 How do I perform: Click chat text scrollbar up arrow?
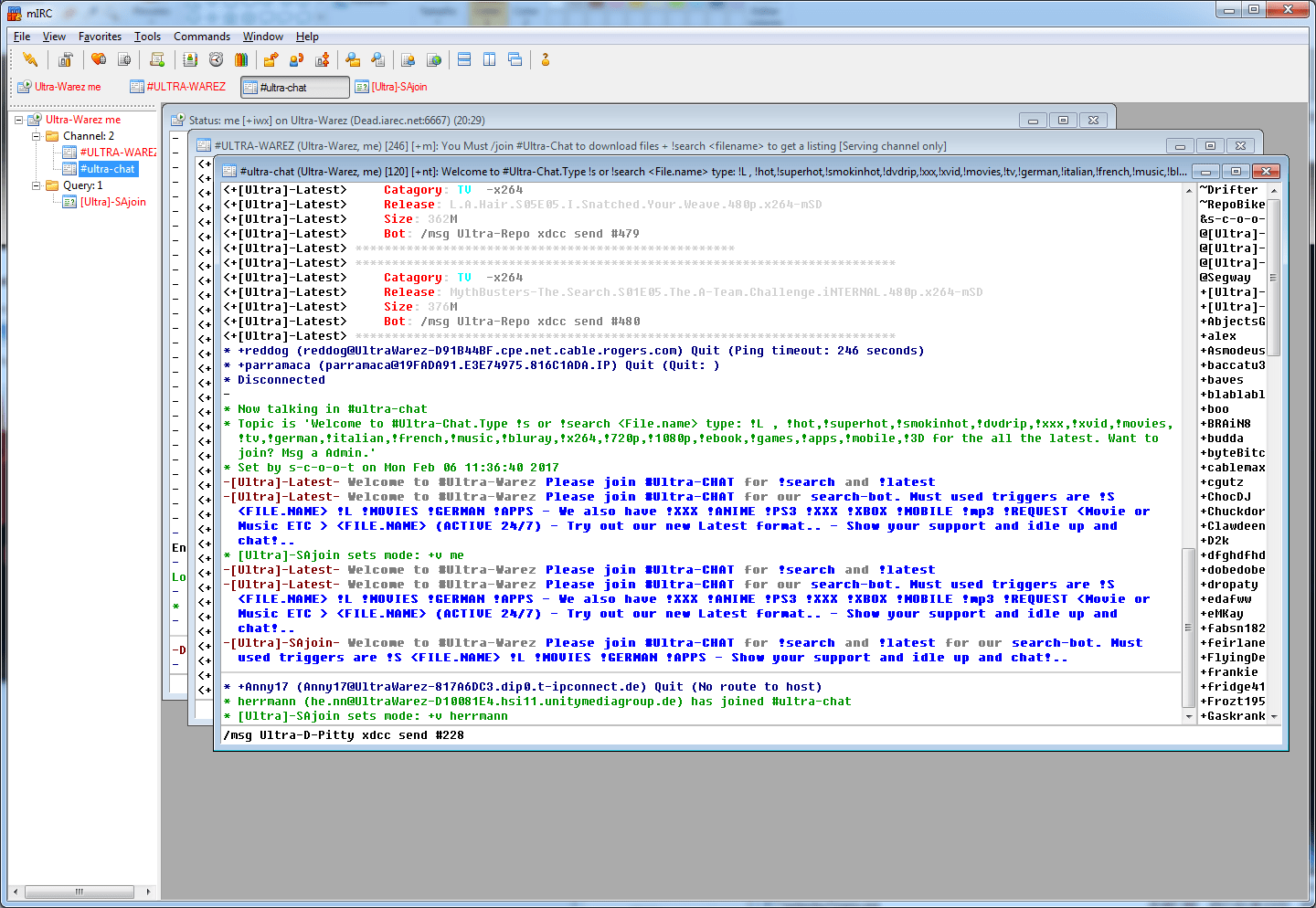coord(1189,190)
